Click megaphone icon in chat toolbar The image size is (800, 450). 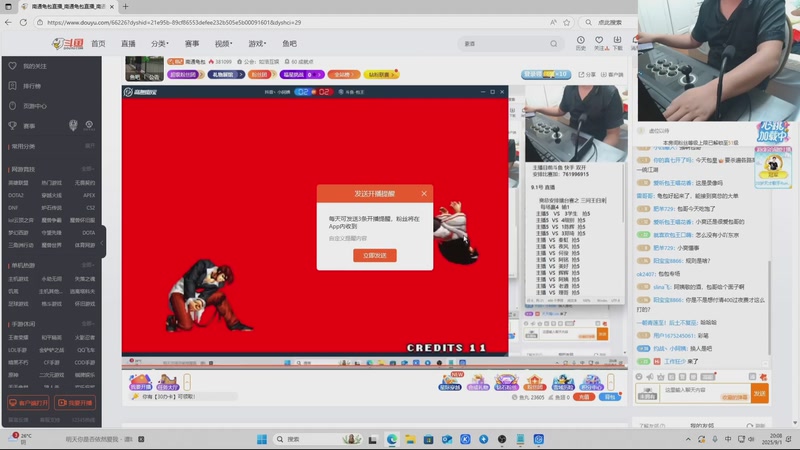click(x=649, y=377)
